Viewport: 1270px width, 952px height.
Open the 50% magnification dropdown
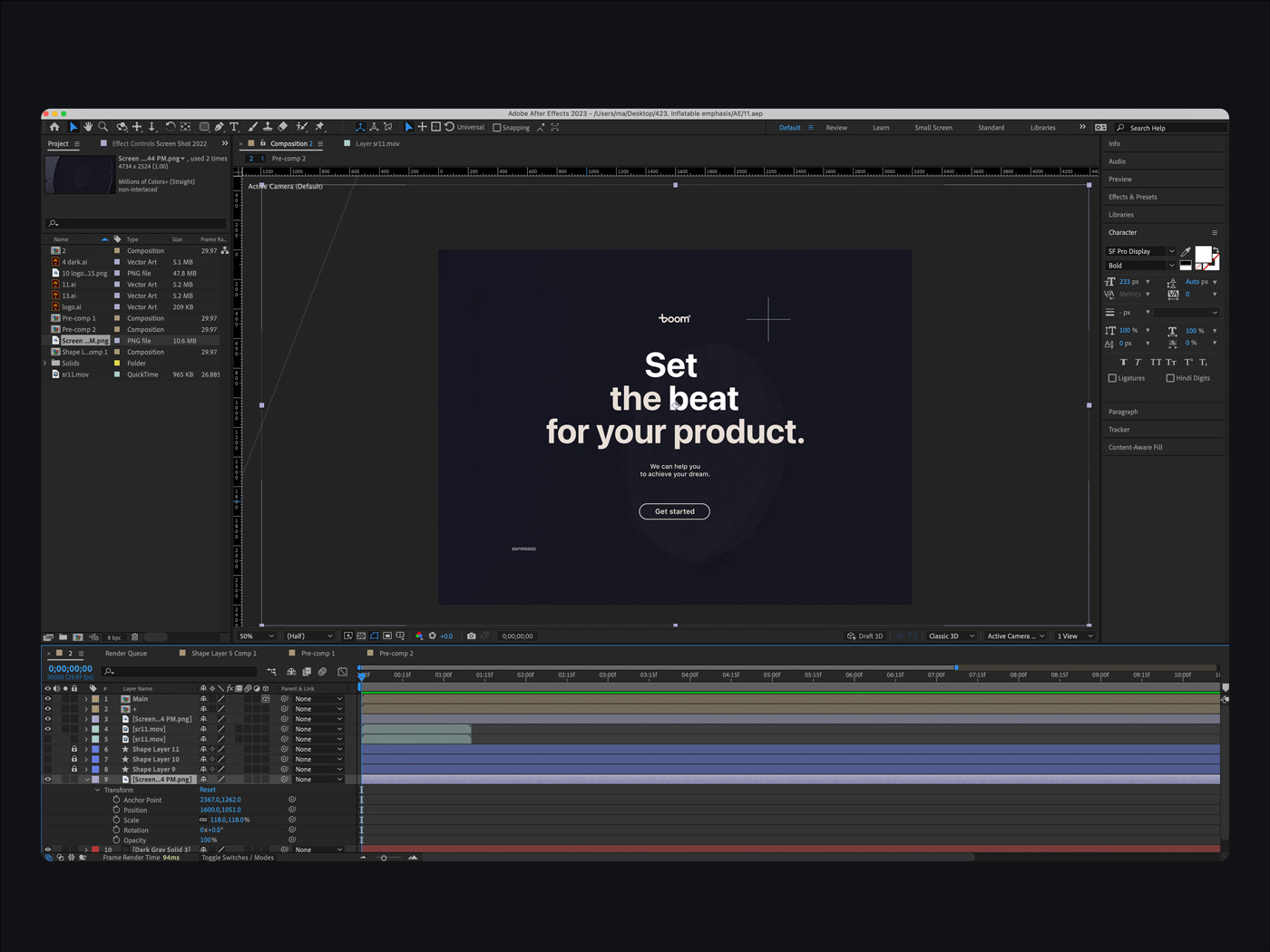coord(257,636)
